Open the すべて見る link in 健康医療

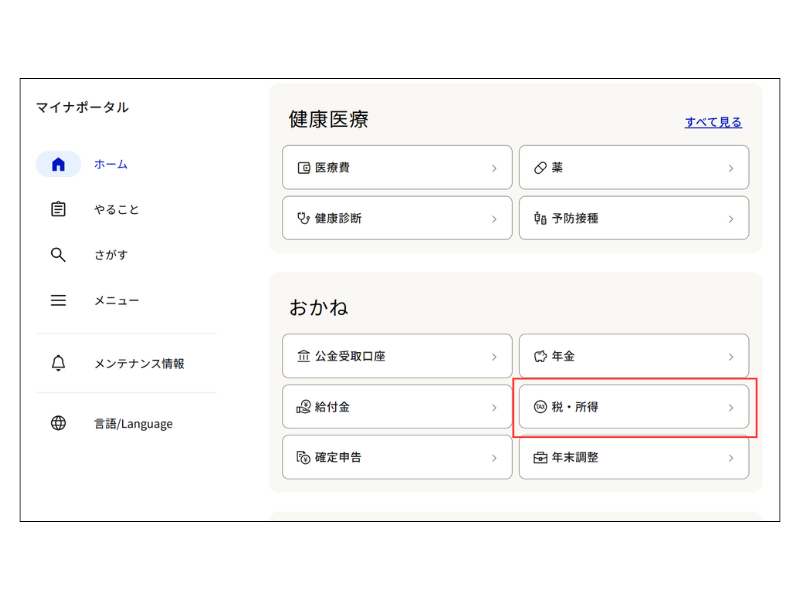tap(713, 122)
